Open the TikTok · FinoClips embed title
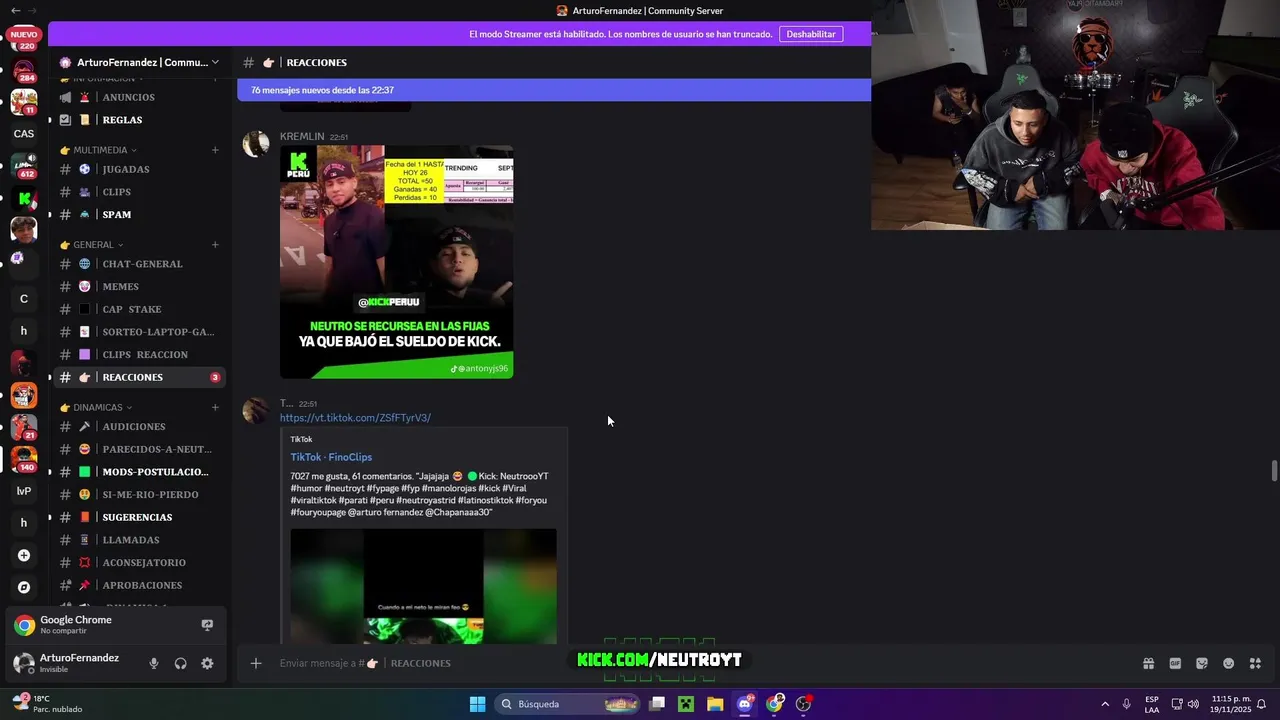 coord(331,457)
